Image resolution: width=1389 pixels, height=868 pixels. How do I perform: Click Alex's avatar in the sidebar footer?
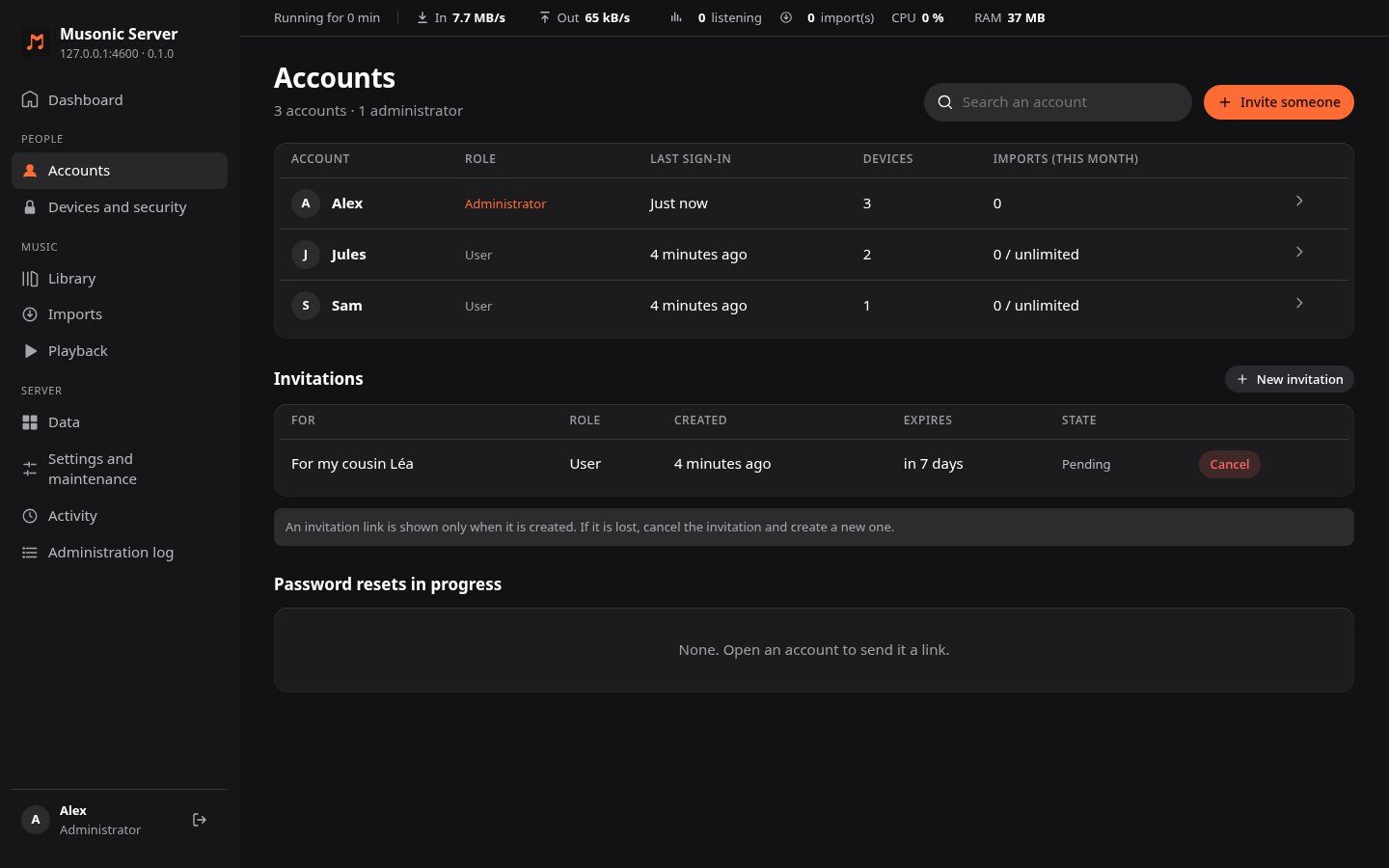point(36,820)
